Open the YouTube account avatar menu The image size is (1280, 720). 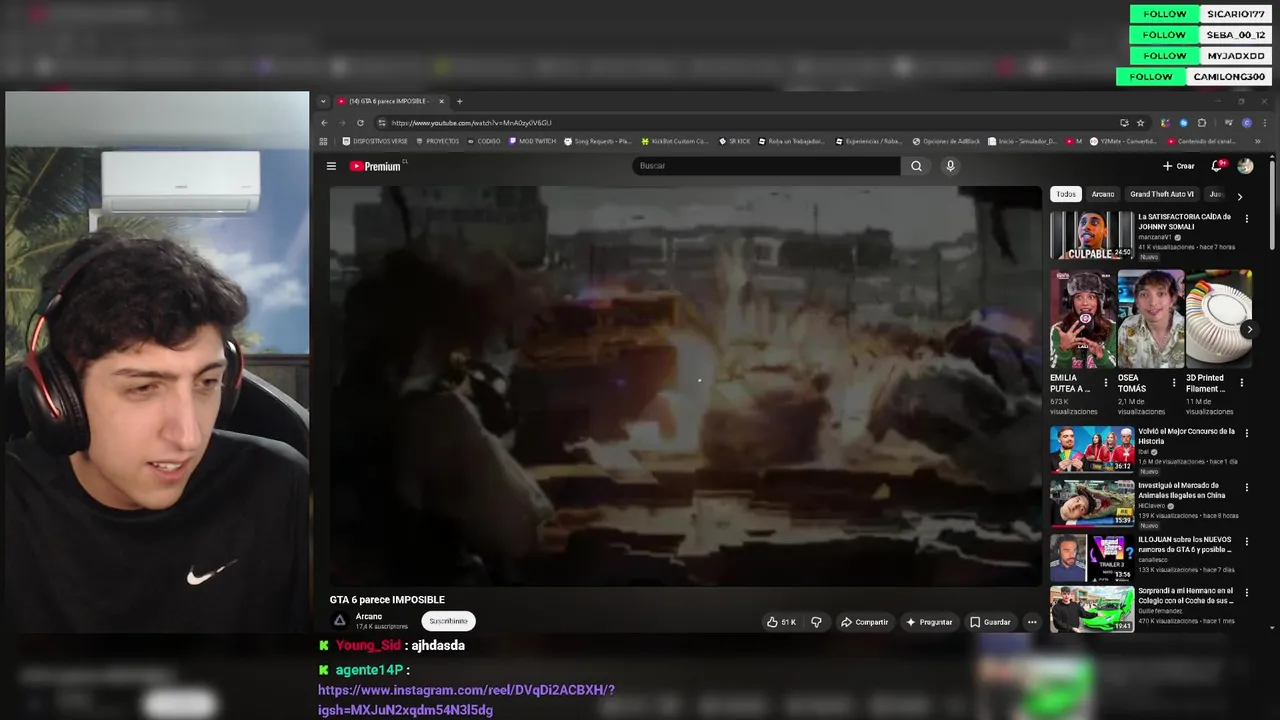1245,166
